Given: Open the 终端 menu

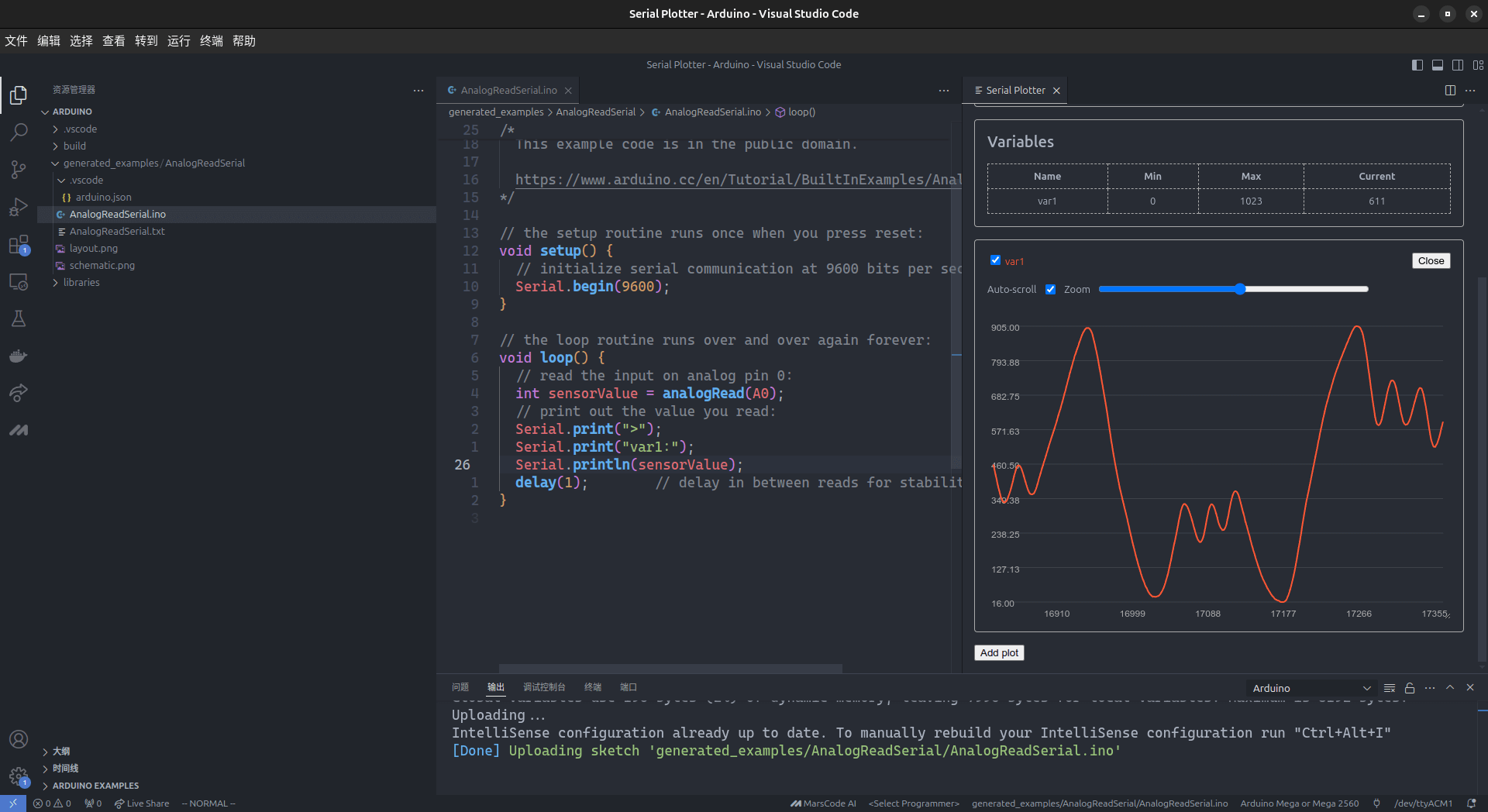Looking at the screenshot, I should coord(212,41).
